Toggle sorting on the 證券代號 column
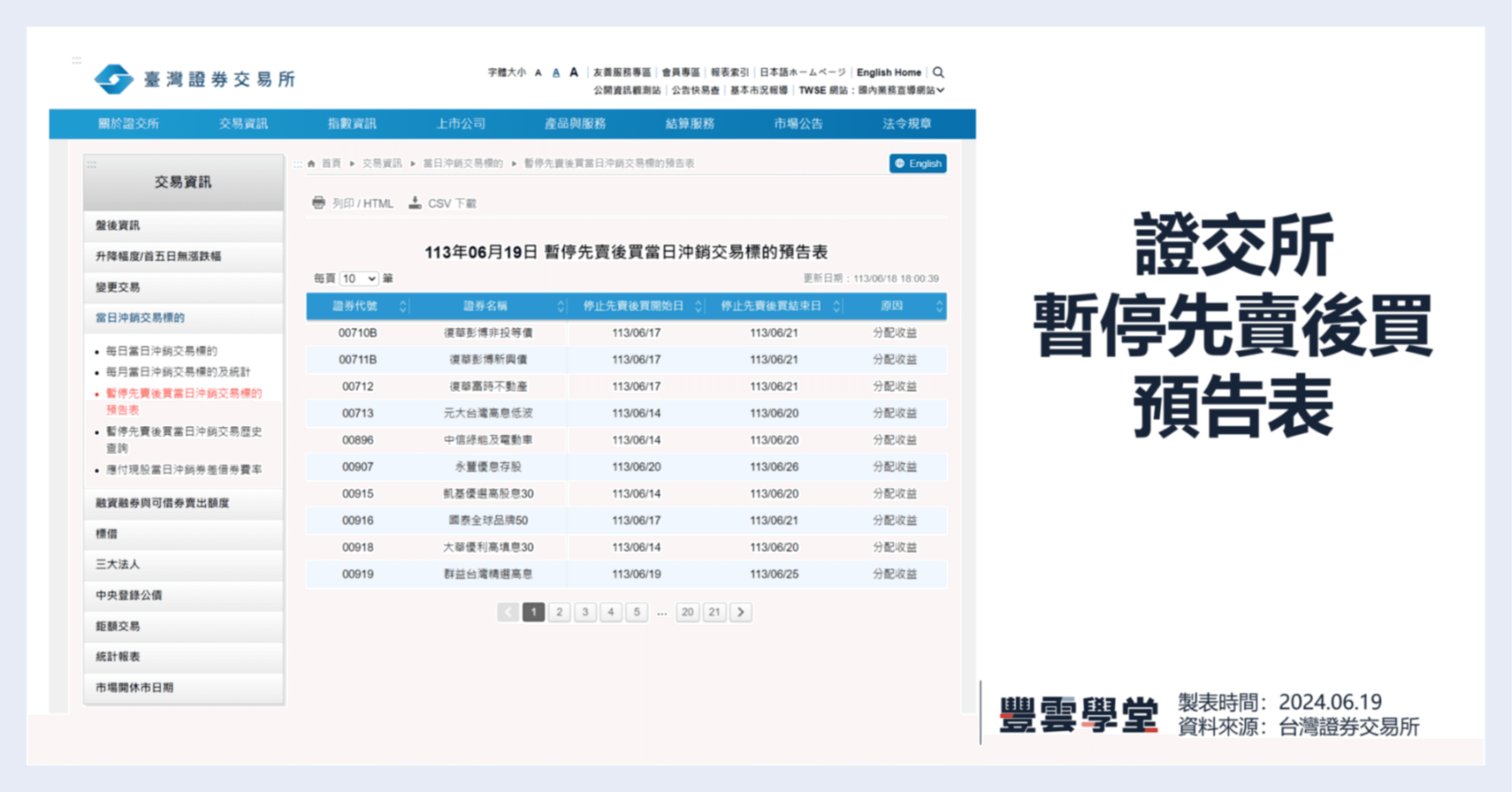Viewport: 1512px width, 792px height. (x=403, y=306)
